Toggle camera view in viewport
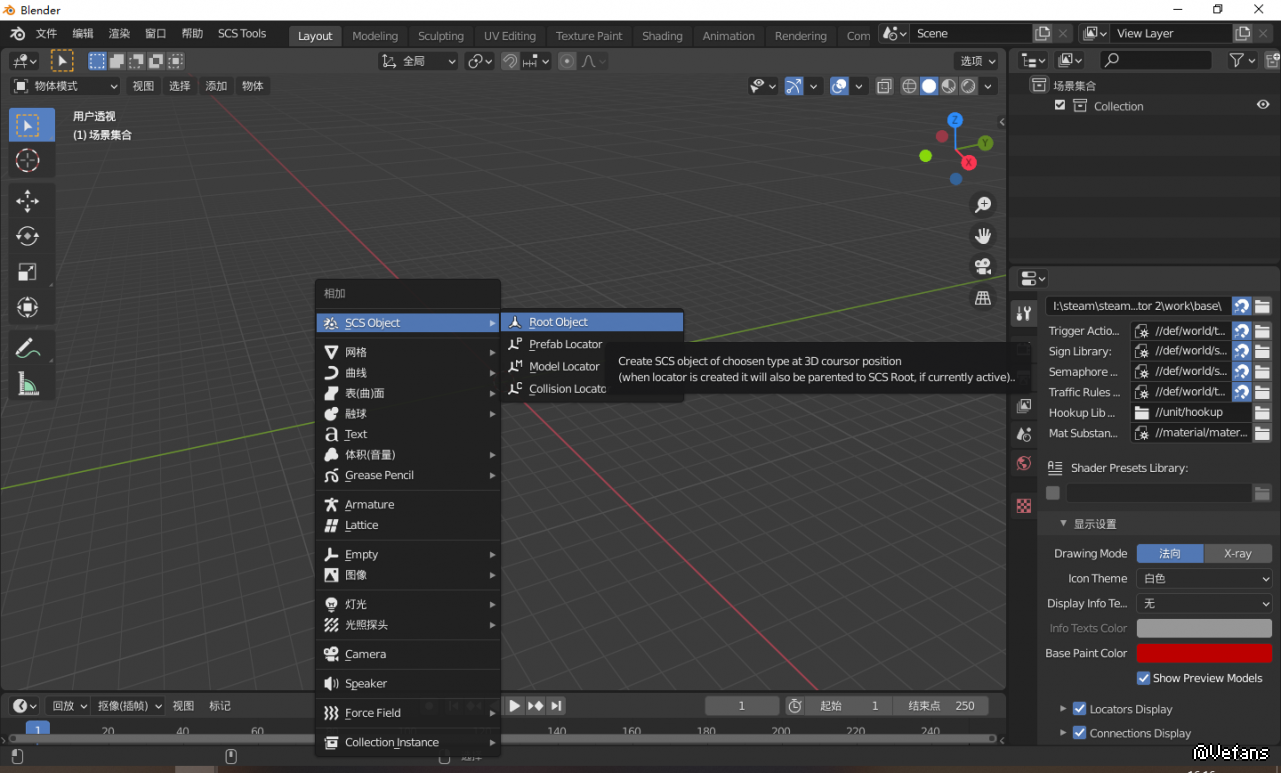Viewport: 1281px width, 773px height. (983, 266)
